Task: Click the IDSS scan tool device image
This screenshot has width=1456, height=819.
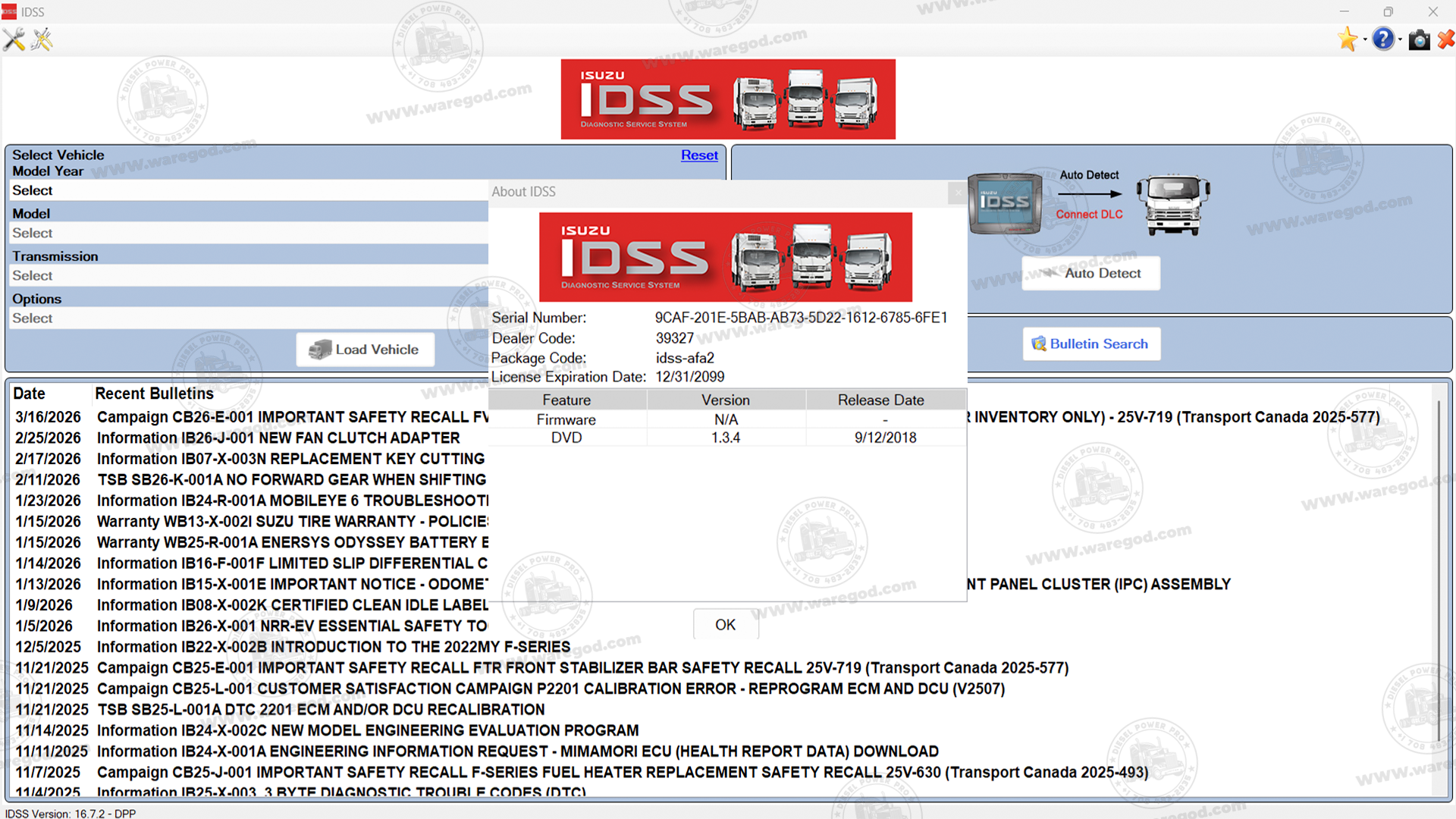Action: [x=1006, y=203]
